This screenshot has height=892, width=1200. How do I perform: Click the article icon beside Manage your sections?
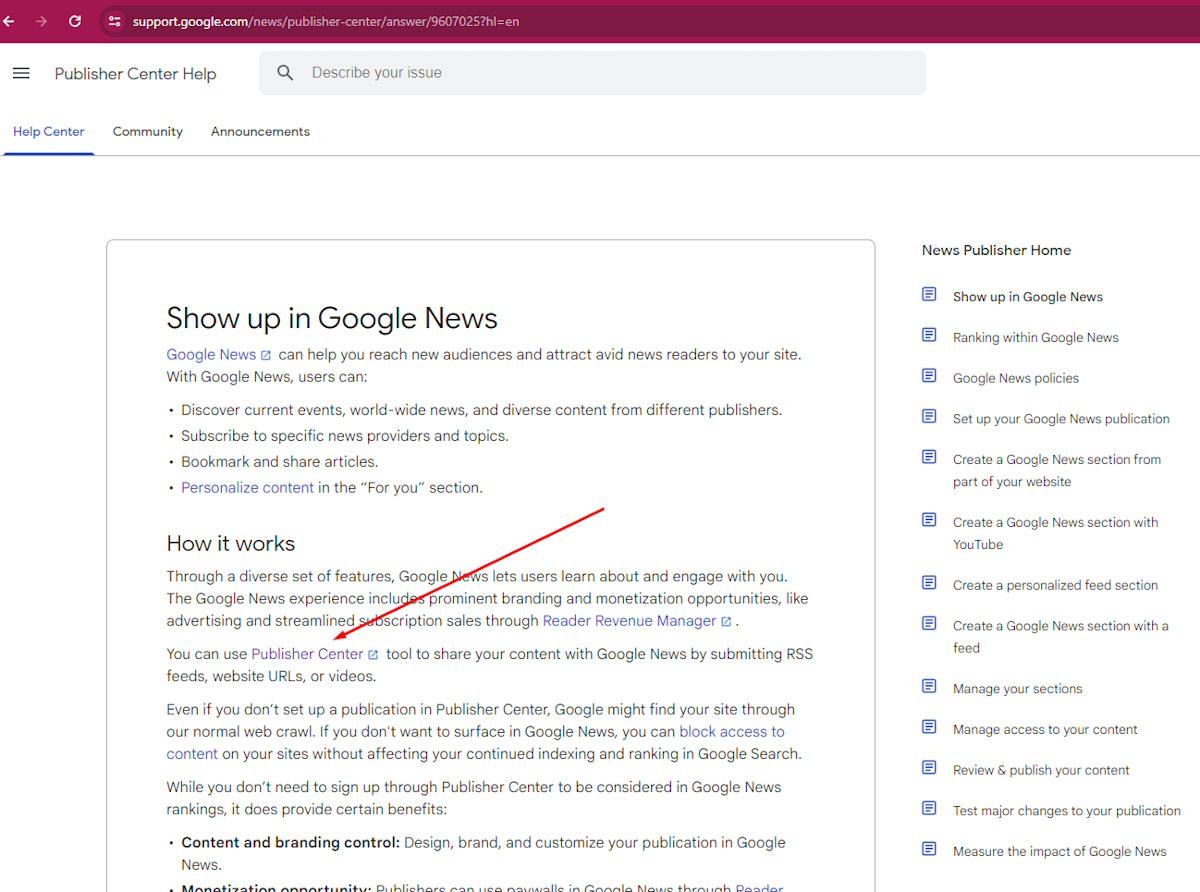pyautogui.click(x=929, y=687)
